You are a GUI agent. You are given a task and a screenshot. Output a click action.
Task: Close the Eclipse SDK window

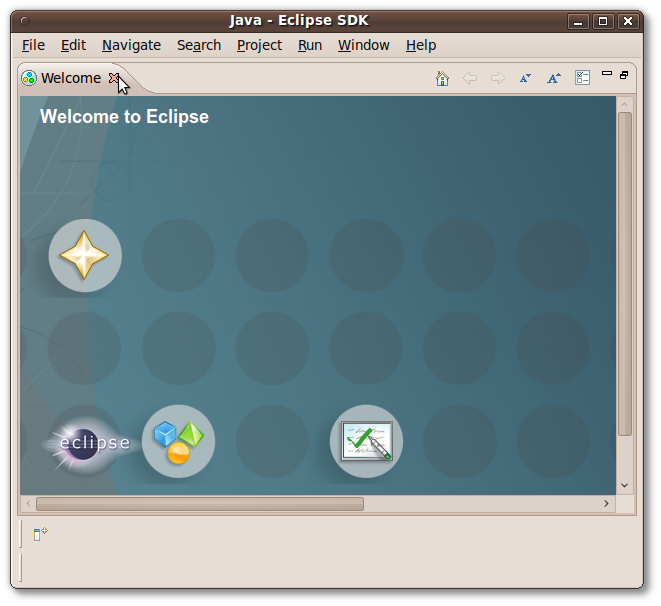[628, 21]
